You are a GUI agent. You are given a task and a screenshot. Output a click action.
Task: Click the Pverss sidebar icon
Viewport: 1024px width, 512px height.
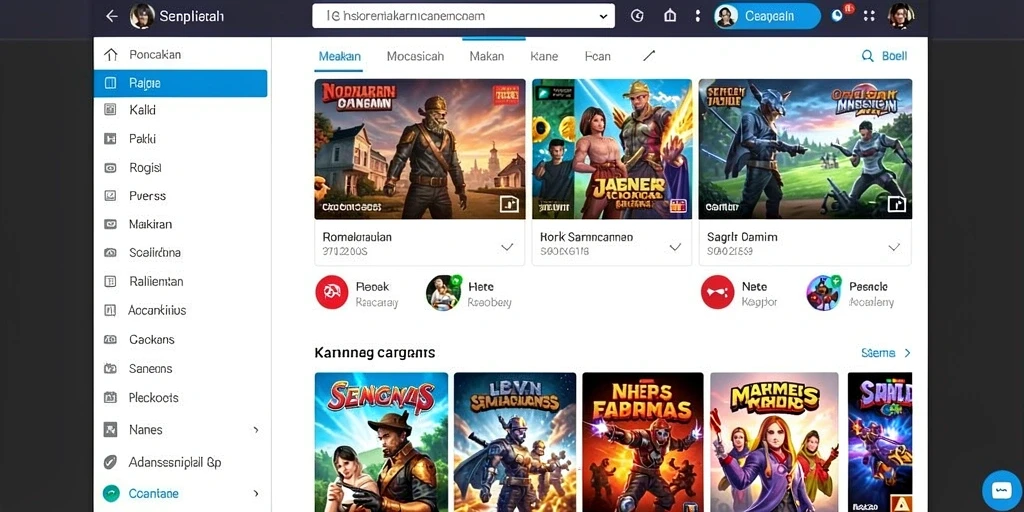tap(110, 195)
